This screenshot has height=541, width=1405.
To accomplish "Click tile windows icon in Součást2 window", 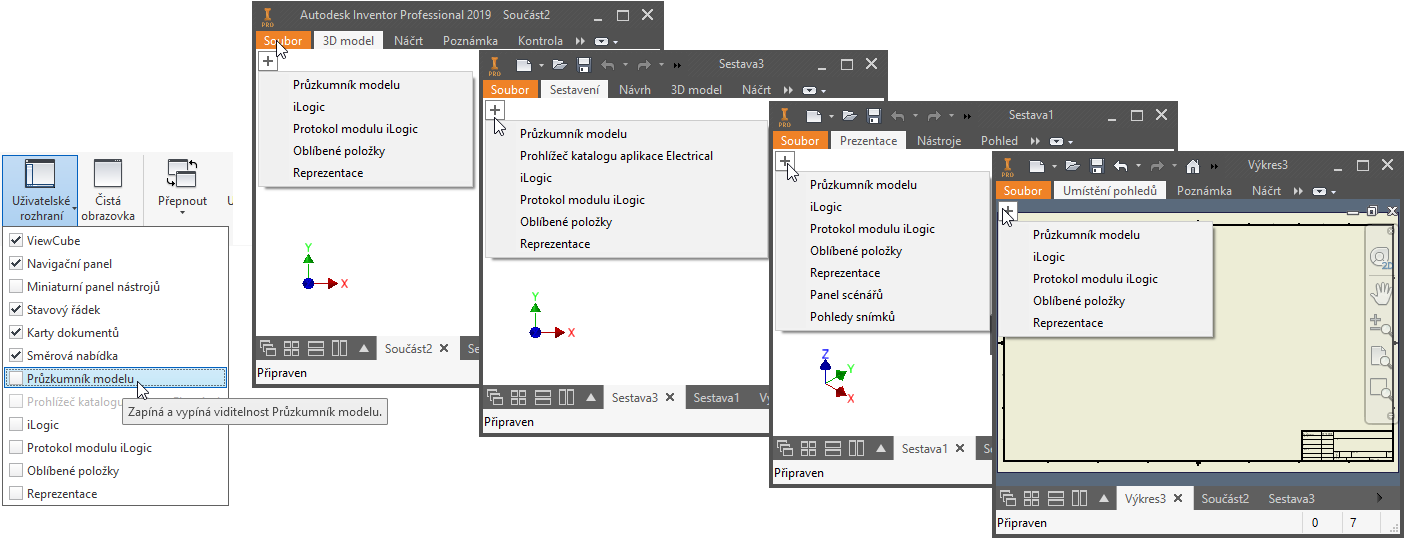I will [292, 348].
